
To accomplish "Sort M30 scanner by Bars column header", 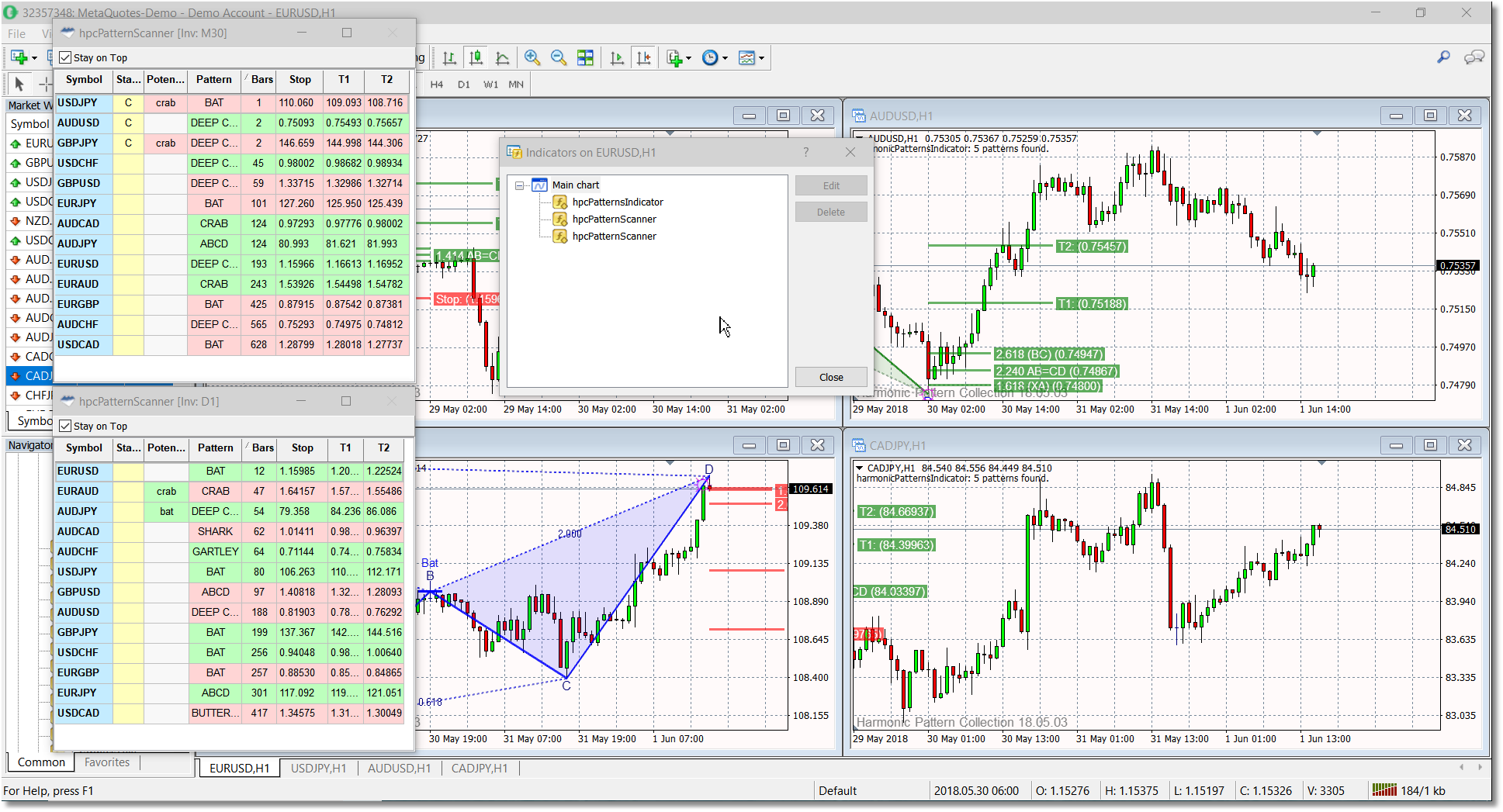I will coord(259,80).
